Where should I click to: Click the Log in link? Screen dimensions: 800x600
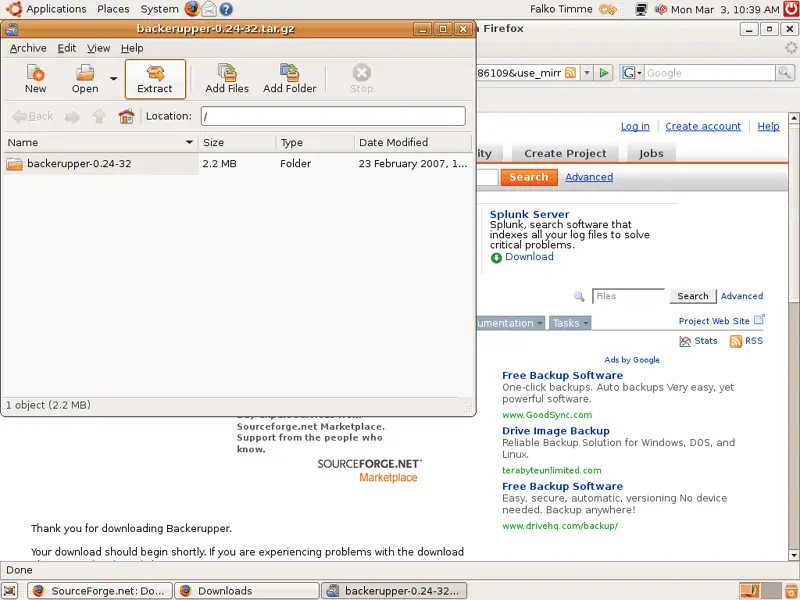click(635, 127)
